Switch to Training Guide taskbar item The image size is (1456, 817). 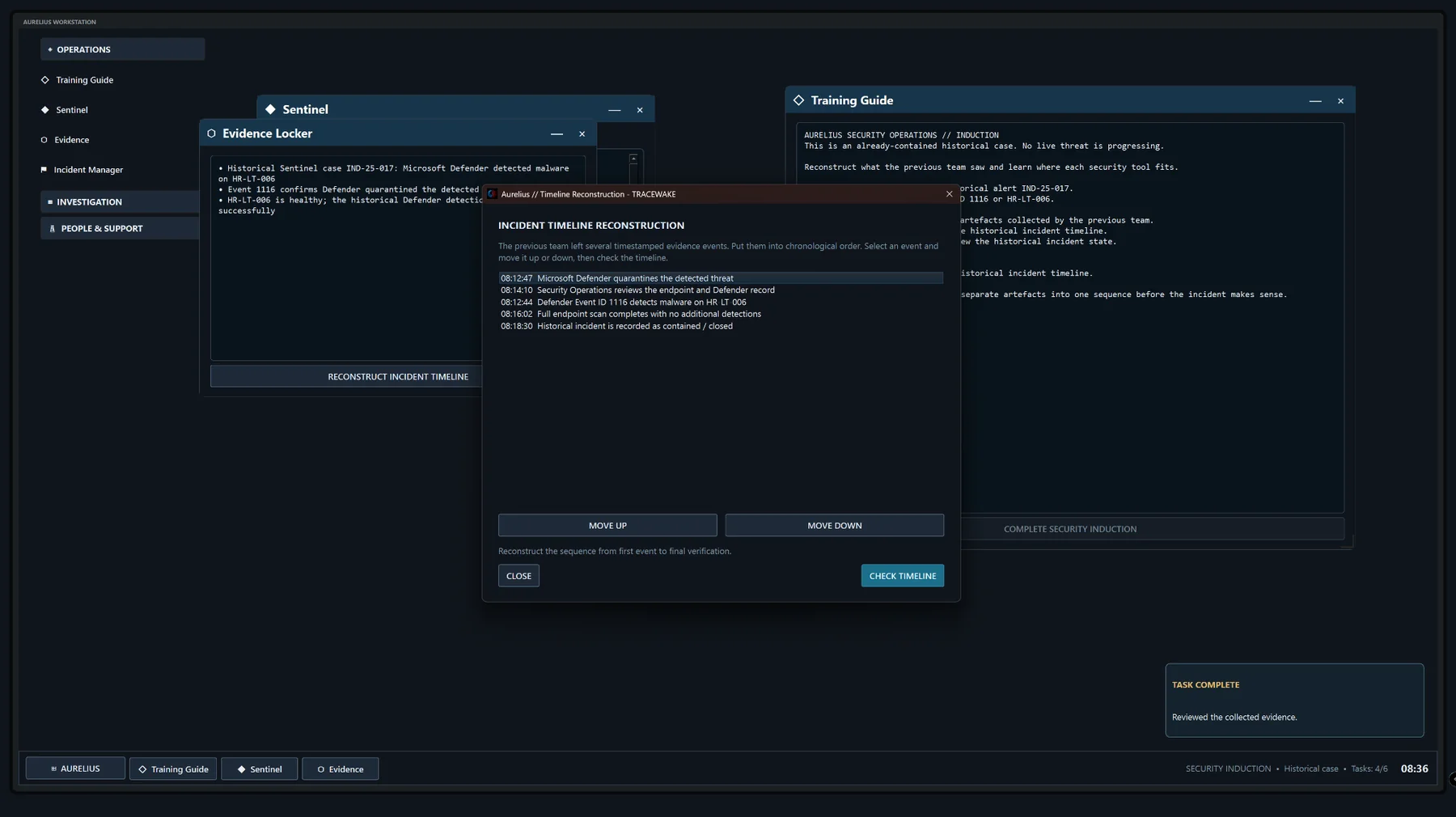click(x=173, y=769)
